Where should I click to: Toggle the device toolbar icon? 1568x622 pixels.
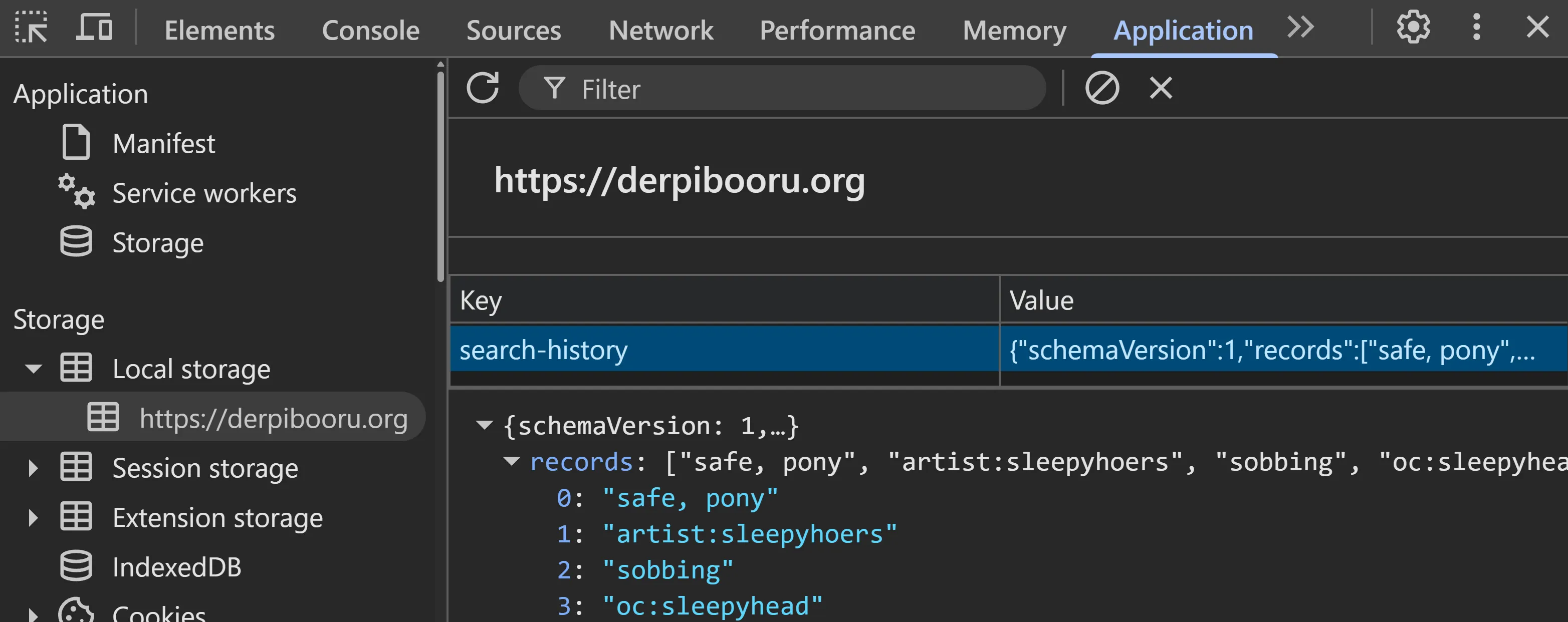(x=94, y=28)
